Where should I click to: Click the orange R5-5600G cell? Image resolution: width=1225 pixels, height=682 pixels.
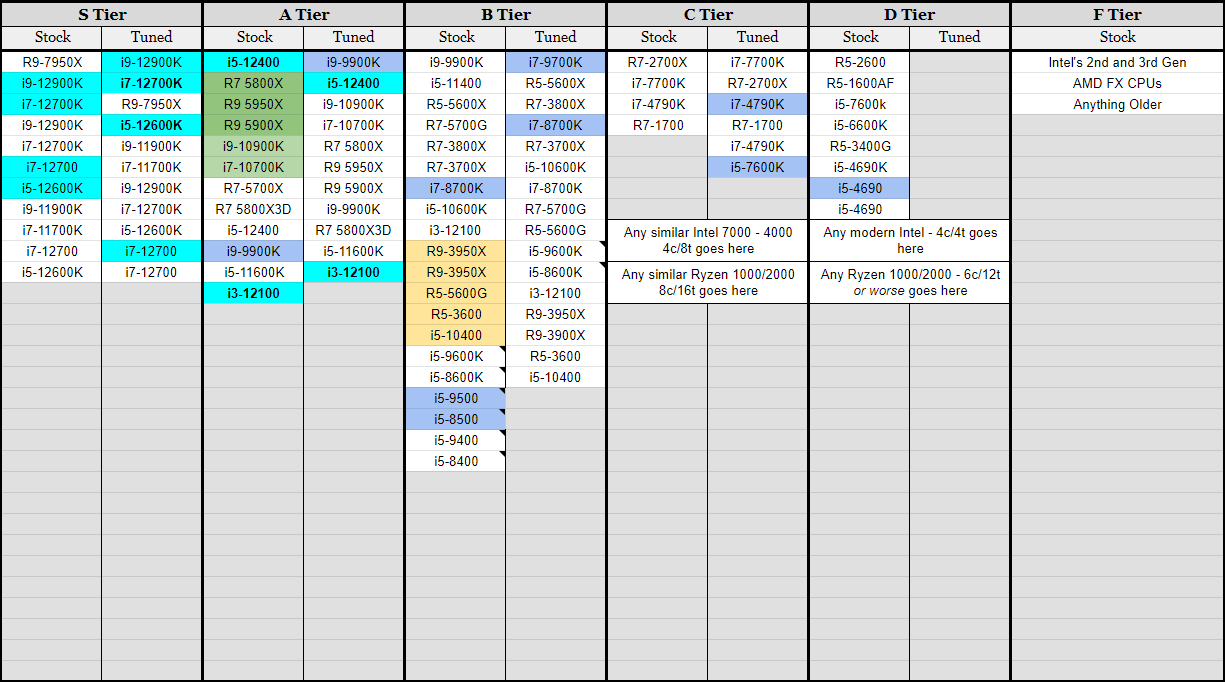(x=455, y=293)
